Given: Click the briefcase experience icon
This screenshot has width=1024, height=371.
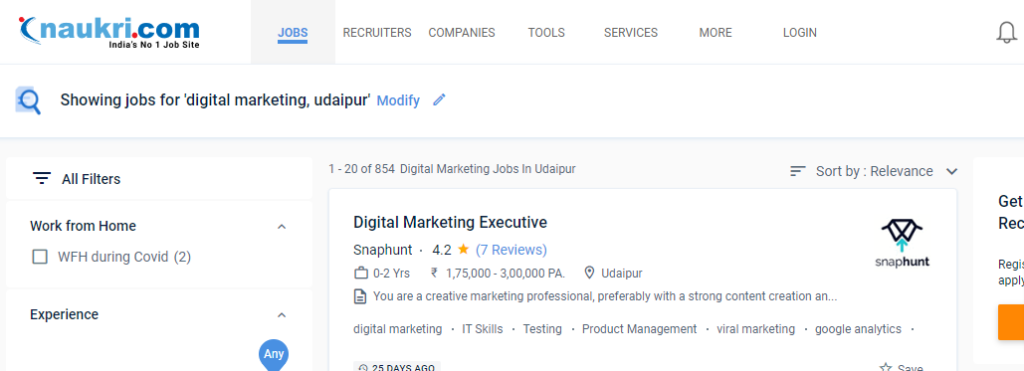Looking at the screenshot, I should point(360,273).
